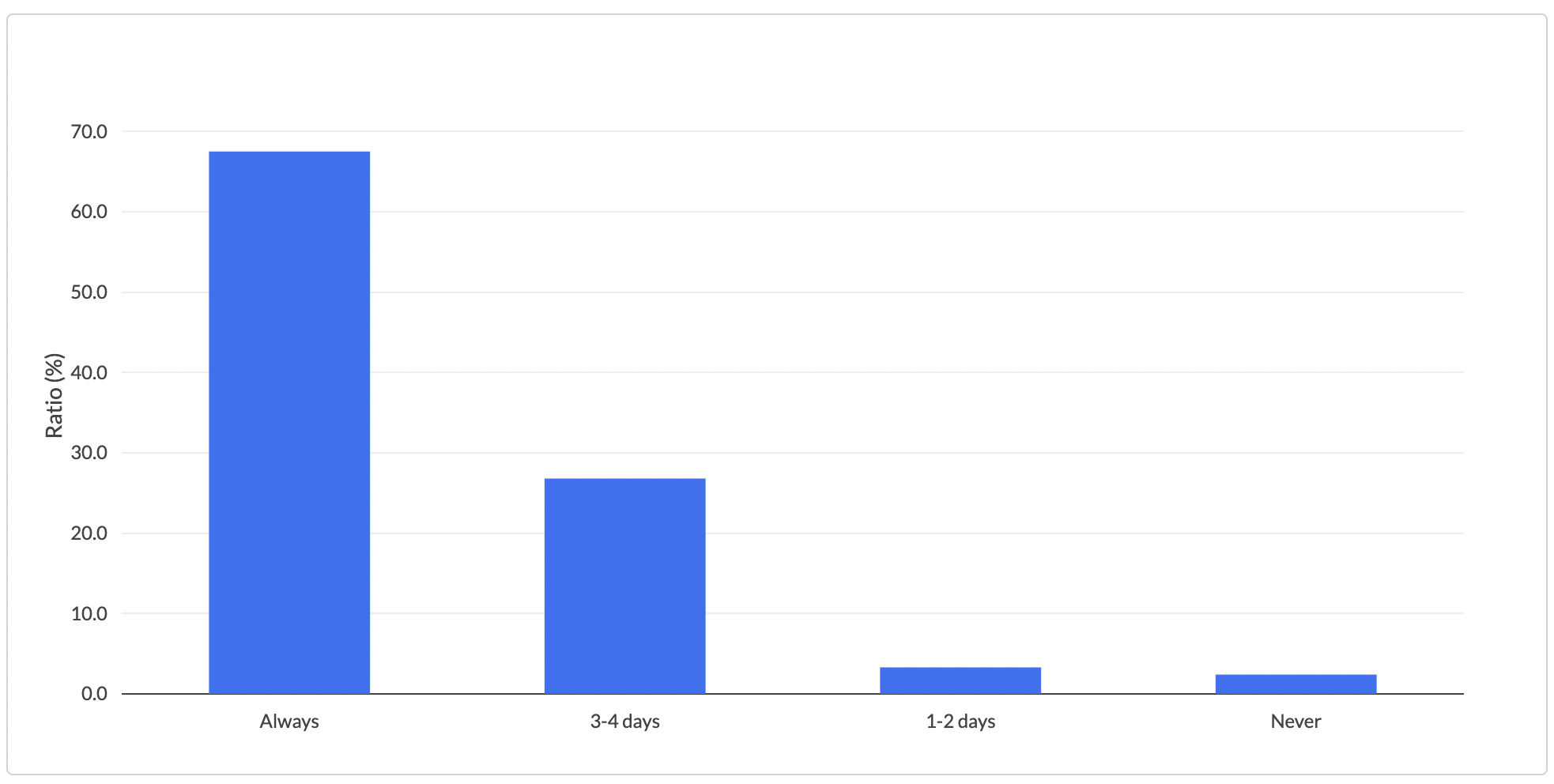Click the 20.0 tick label

pos(89,533)
